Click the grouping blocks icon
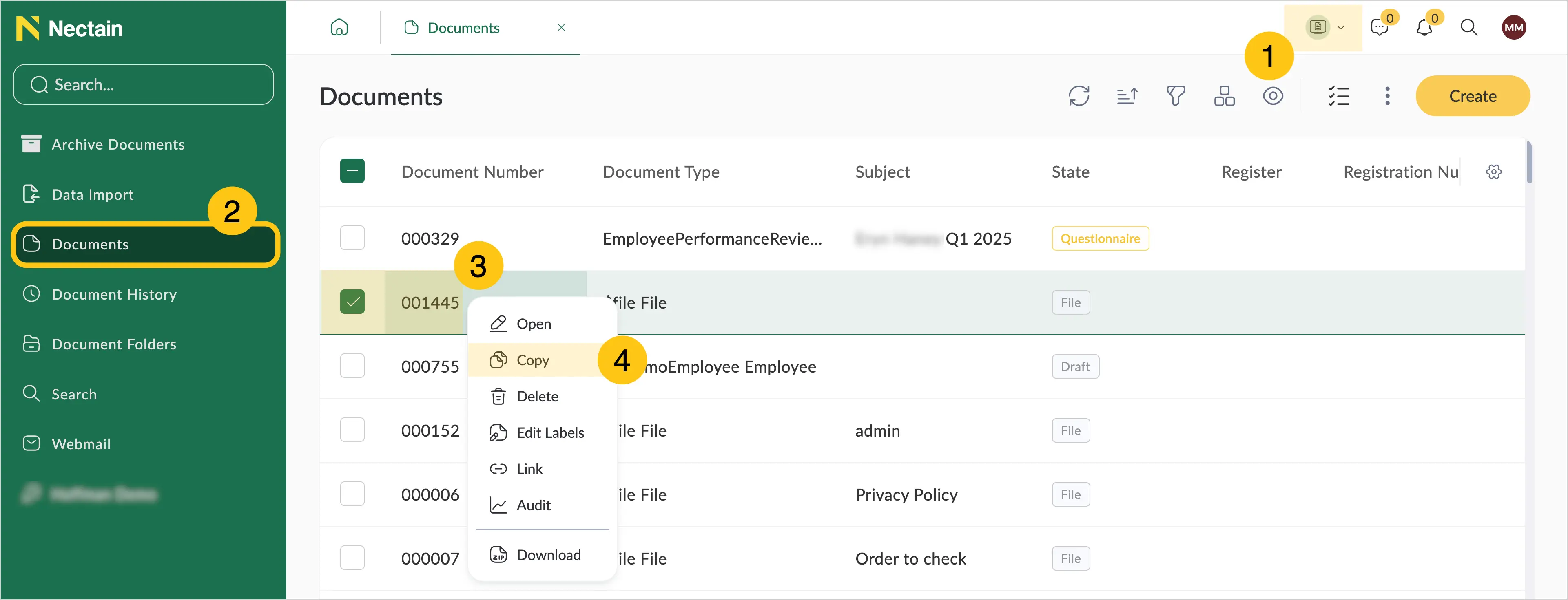1568x600 pixels. point(1224,96)
